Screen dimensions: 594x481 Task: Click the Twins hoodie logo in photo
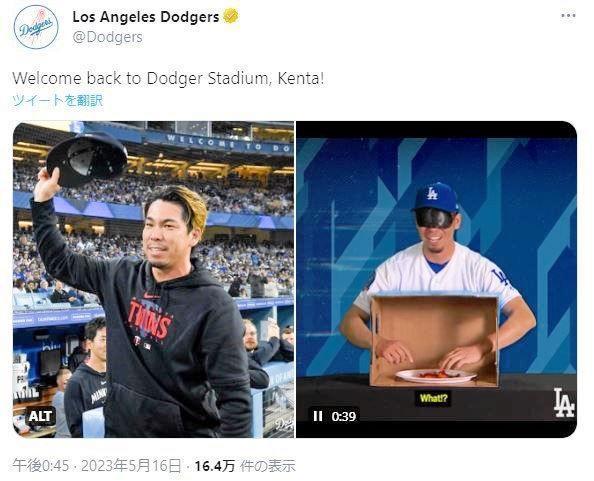pos(149,320)
